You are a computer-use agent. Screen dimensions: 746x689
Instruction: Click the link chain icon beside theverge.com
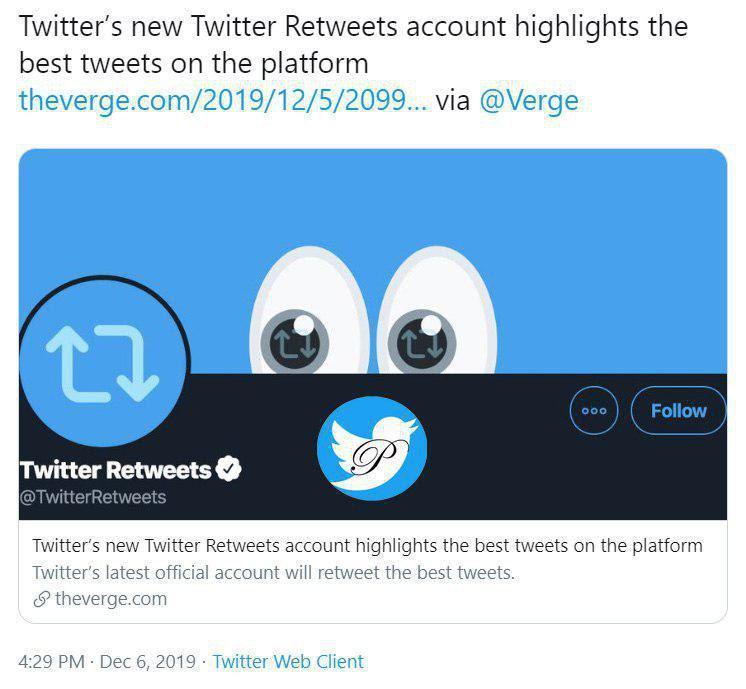(42, 599)
